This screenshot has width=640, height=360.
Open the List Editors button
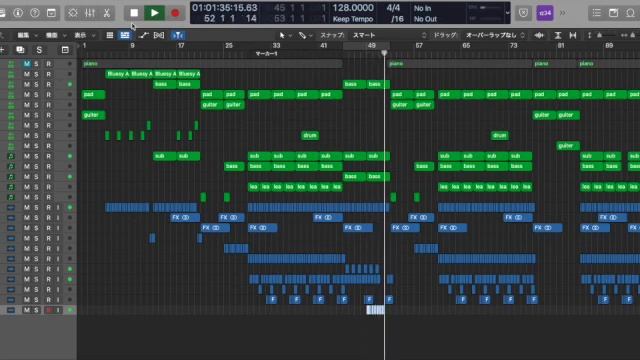click(597, 13)
